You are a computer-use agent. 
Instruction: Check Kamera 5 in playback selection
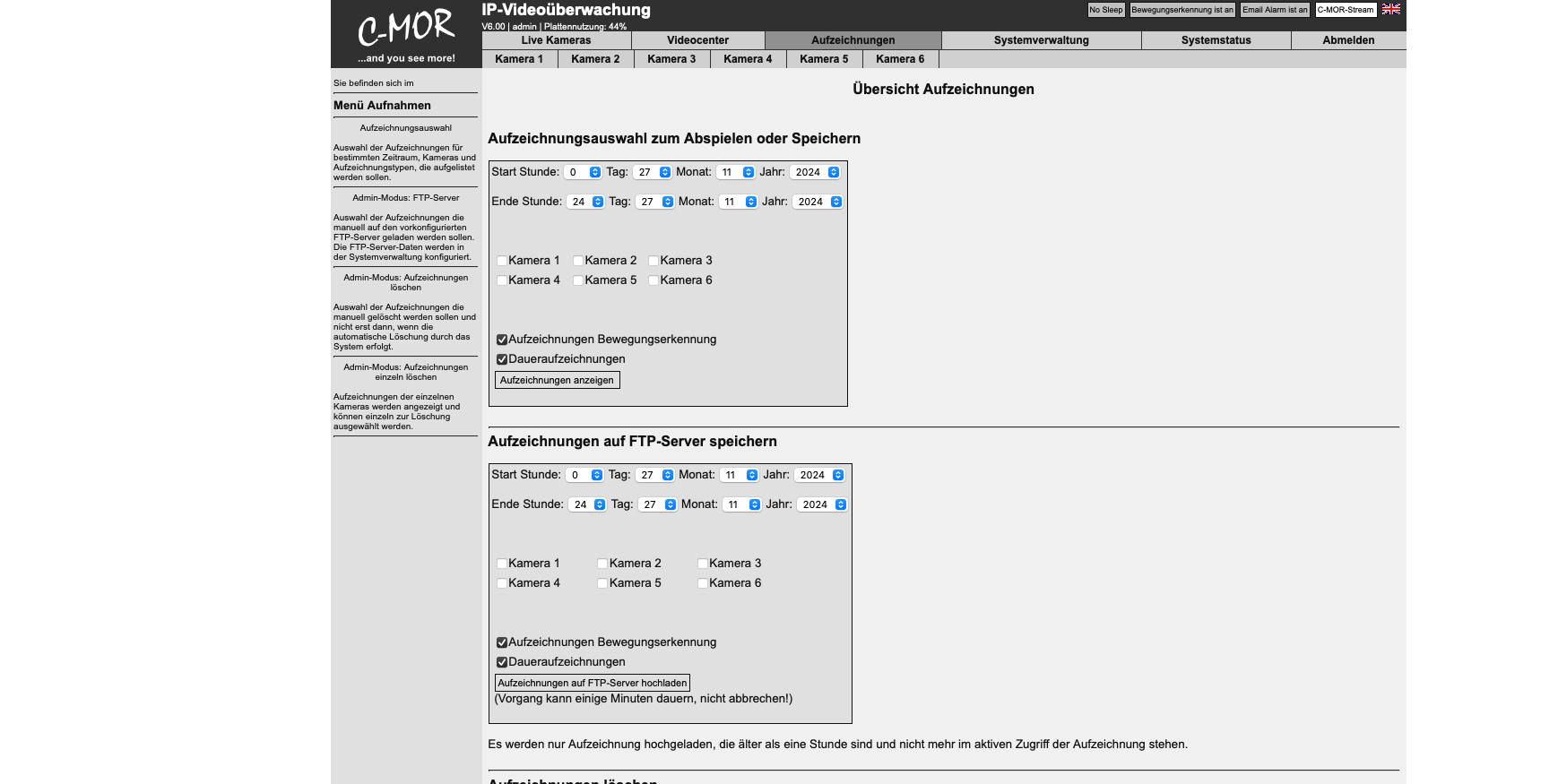tap(578, 280)
